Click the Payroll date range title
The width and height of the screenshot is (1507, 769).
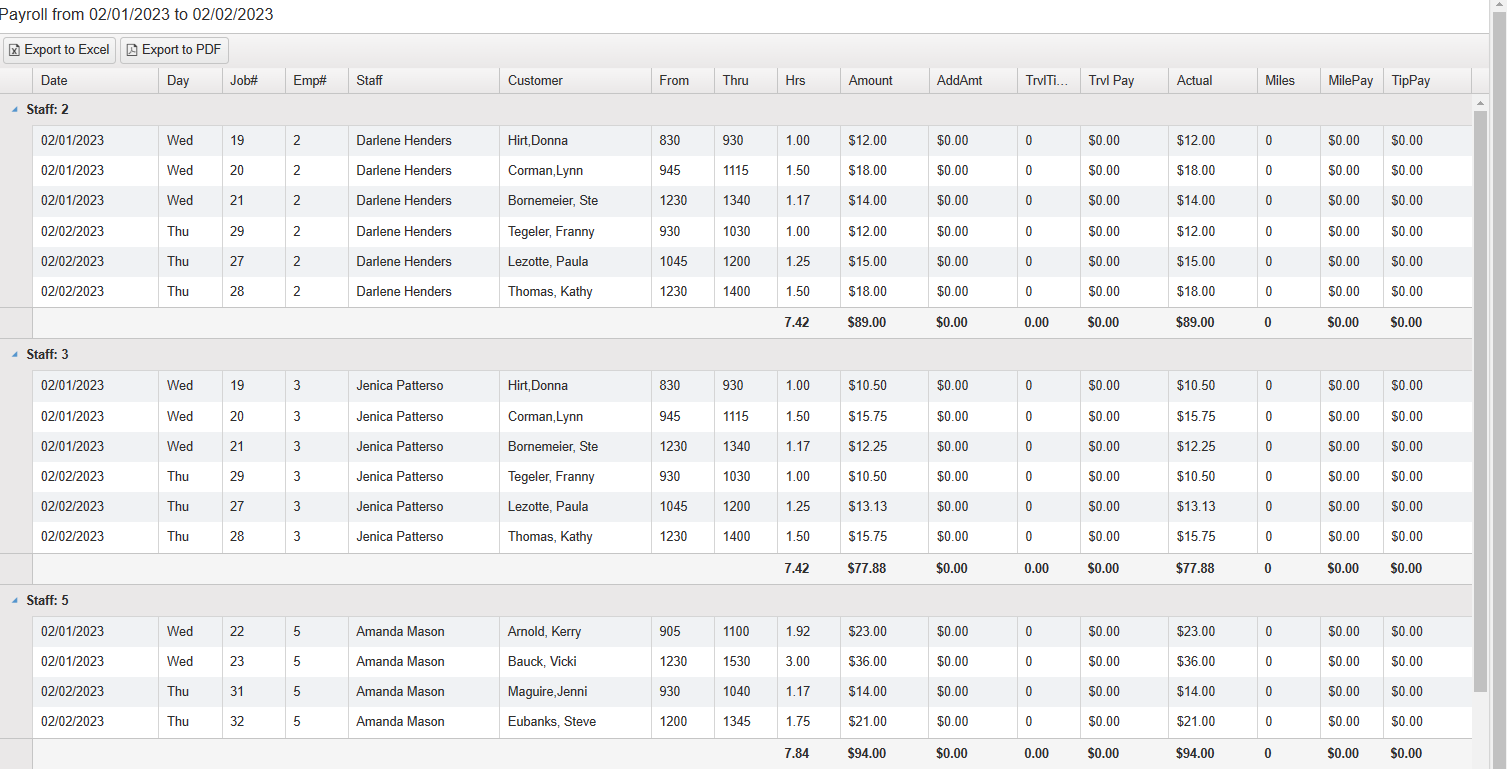pos(136,15)
